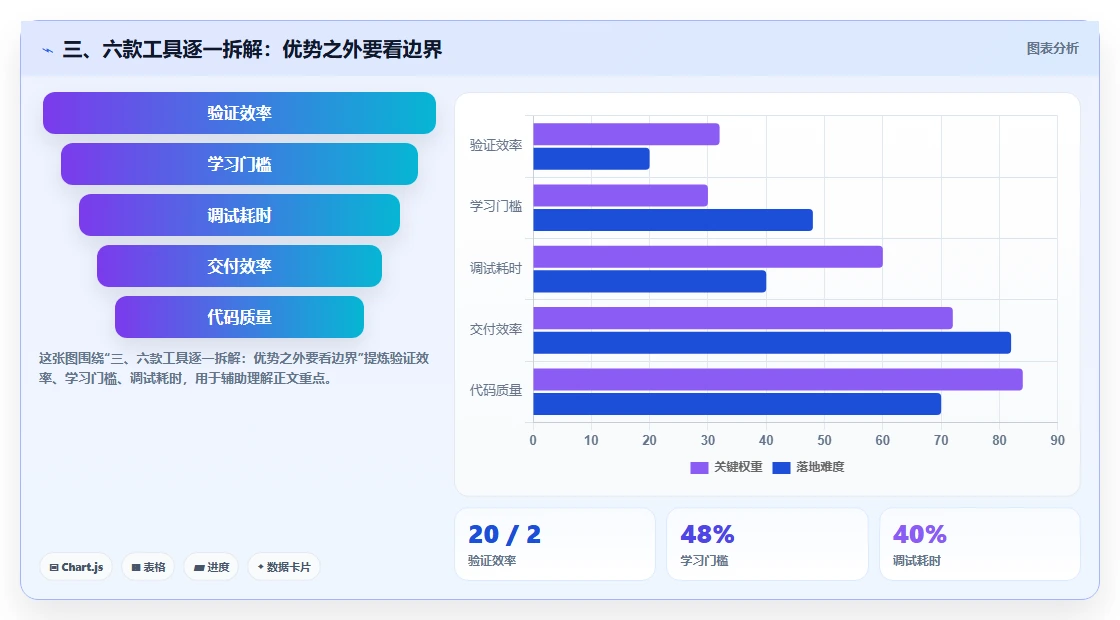
Task: Click the 图表分析 label in header
Action: (x=1052, y=49)
